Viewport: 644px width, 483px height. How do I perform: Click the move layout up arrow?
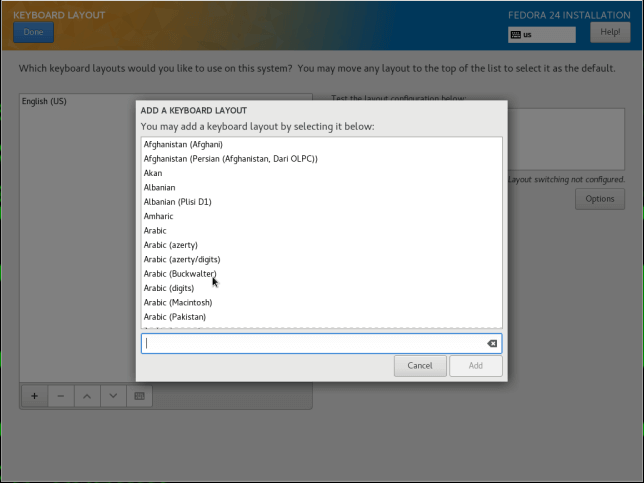(x=87, y=396)
